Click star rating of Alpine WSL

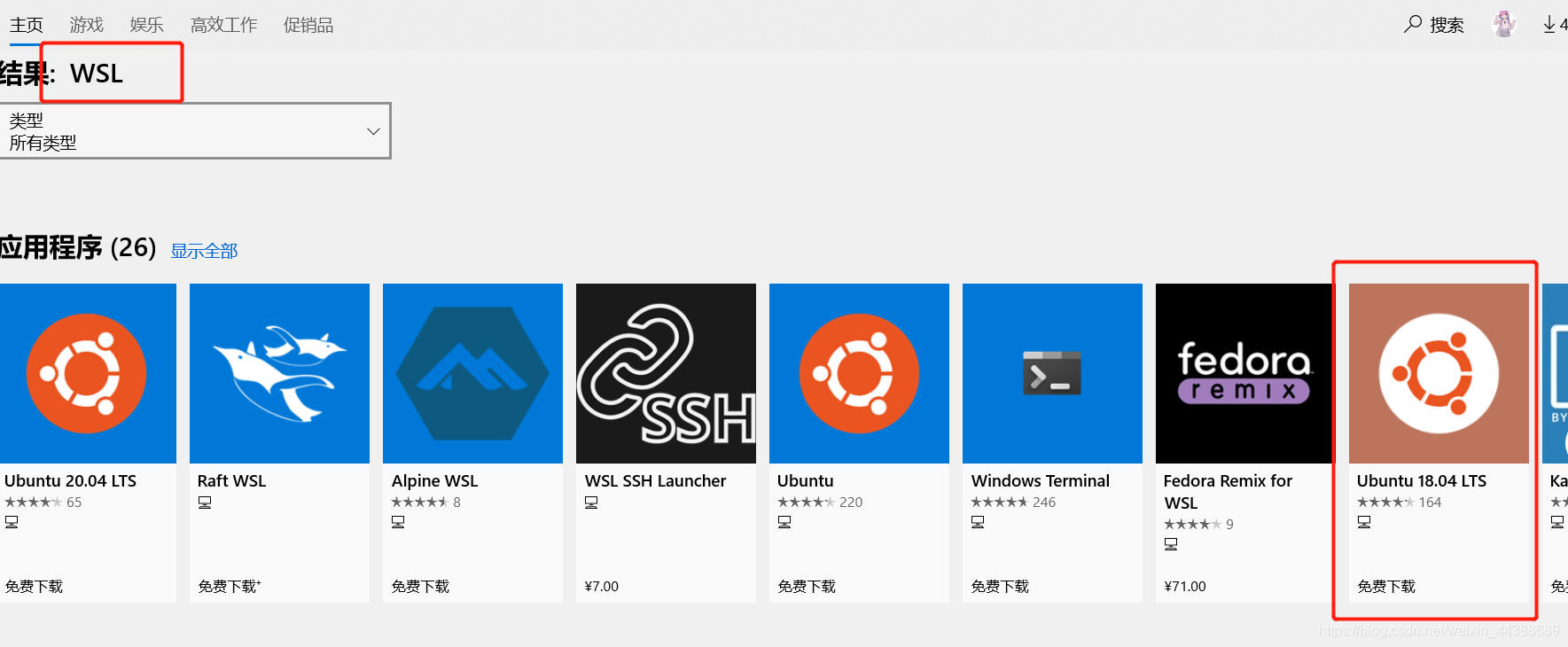[420, 503]
